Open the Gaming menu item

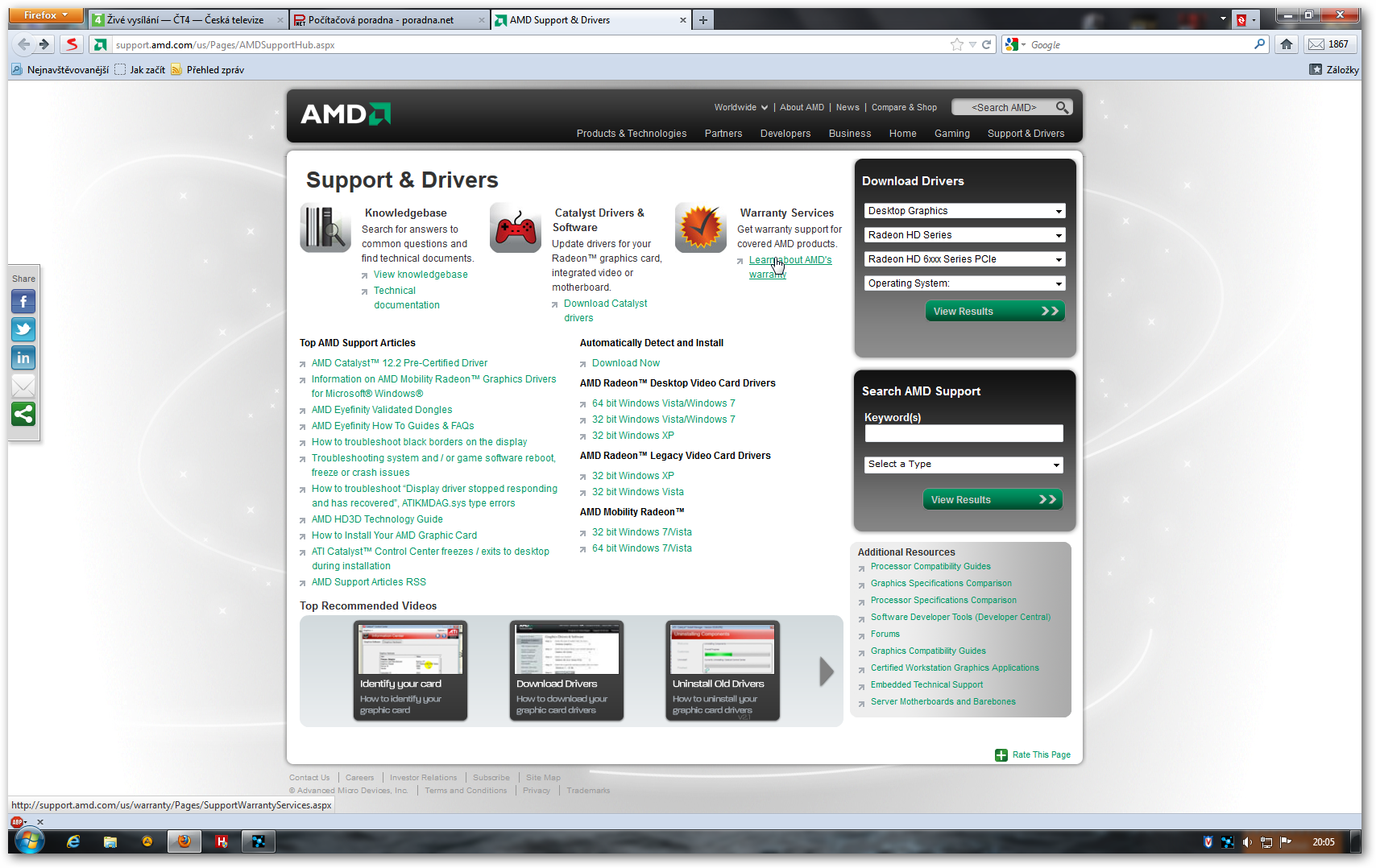click(952, 134)
